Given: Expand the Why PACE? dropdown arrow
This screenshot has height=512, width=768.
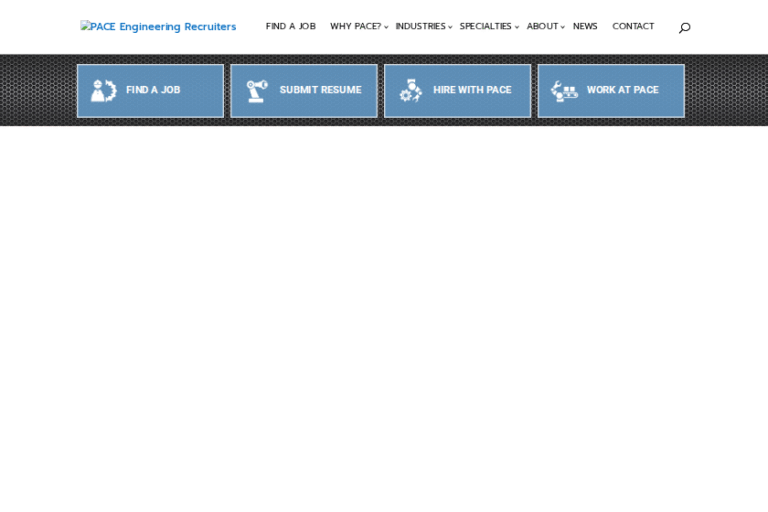Looking at the screenshot, I should coord(386,28).
